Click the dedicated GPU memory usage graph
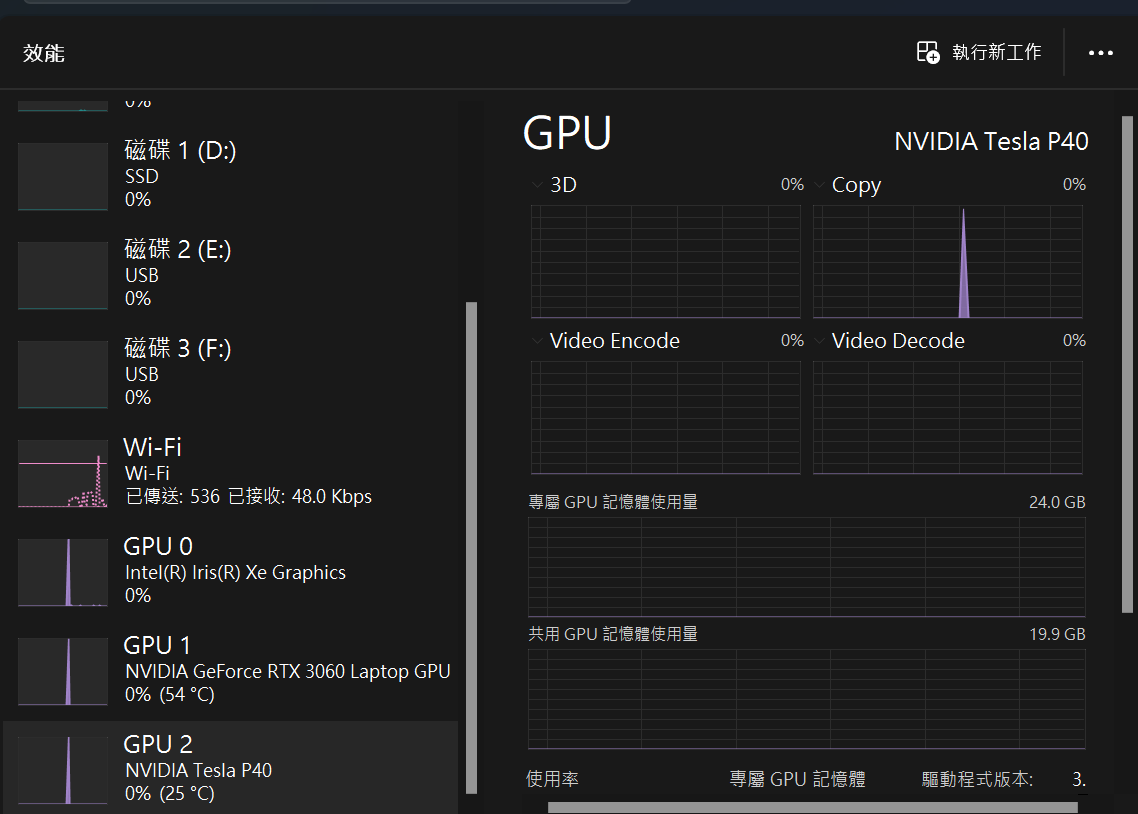This screenshot has width=1138, height=814. (x=806, y=566)
